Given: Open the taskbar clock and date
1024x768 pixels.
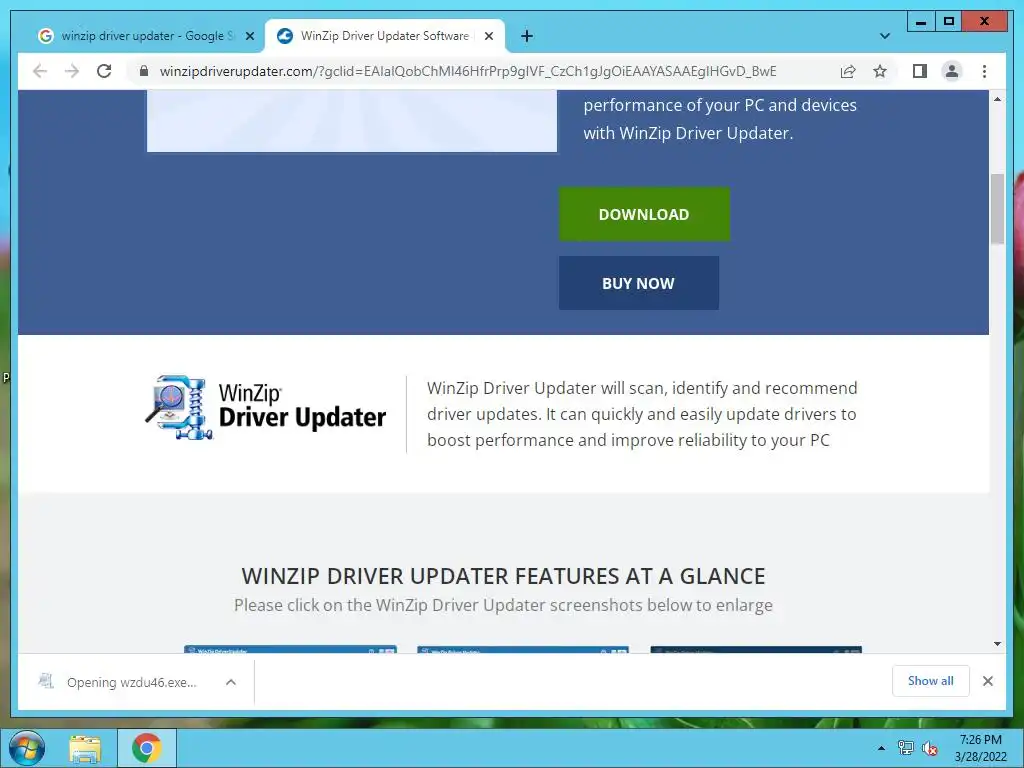Looking at the screenshot, I should click(980, 748).
